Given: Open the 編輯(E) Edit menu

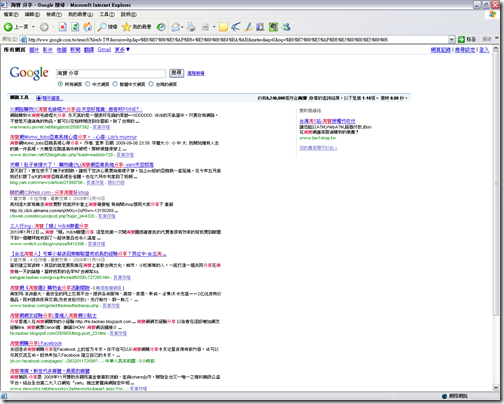Looking at the screenshot, I should (x=32, y=14).
